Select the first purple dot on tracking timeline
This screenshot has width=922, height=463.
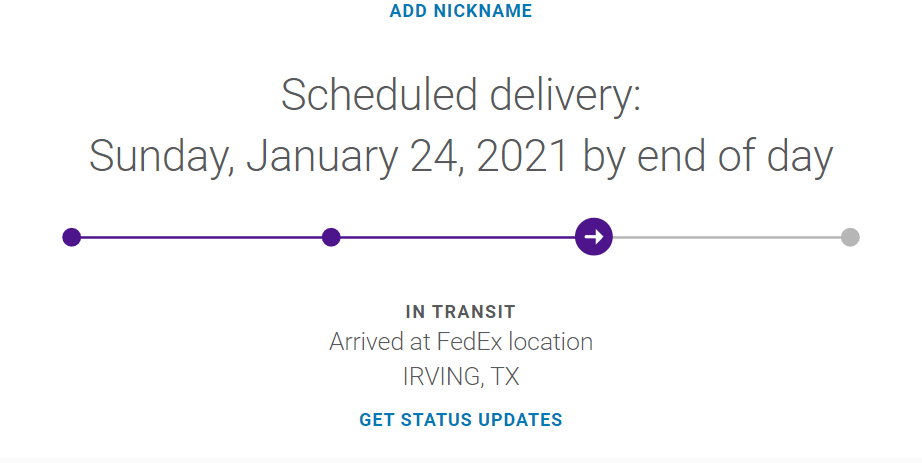[x=71, y=237]
